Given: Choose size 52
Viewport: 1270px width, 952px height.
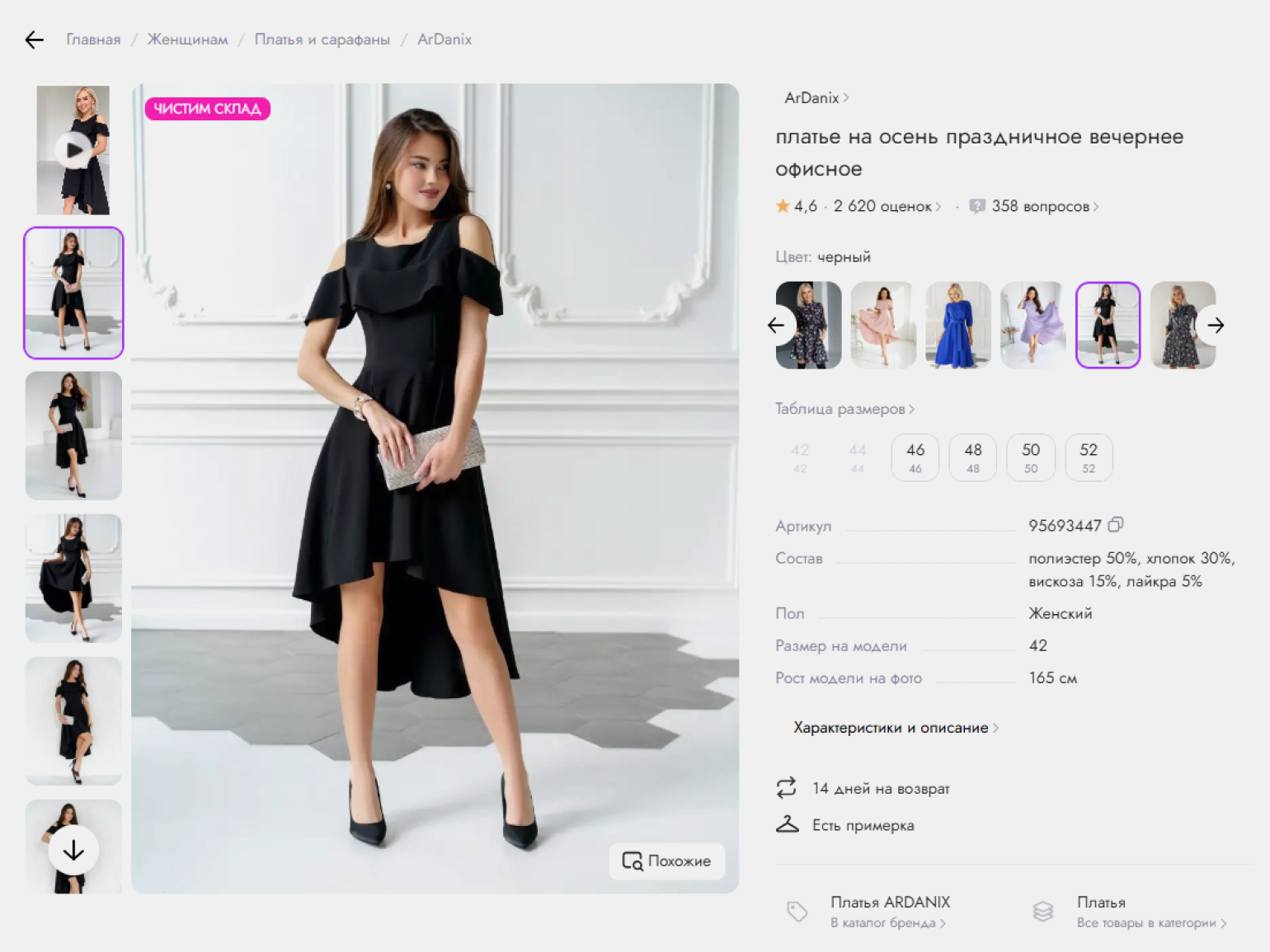Looking at the screenshot, I should tap(1088, 457).
